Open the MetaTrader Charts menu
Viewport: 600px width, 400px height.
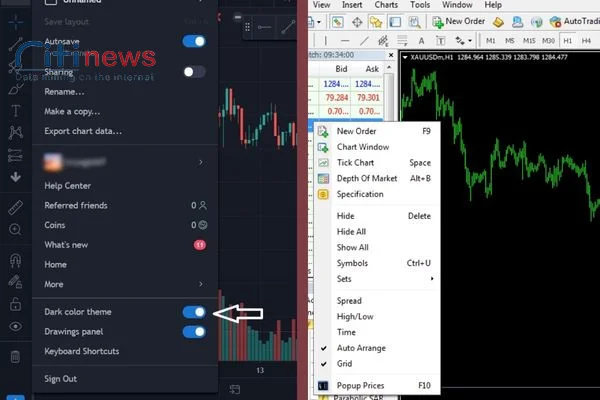coord(386,5)
